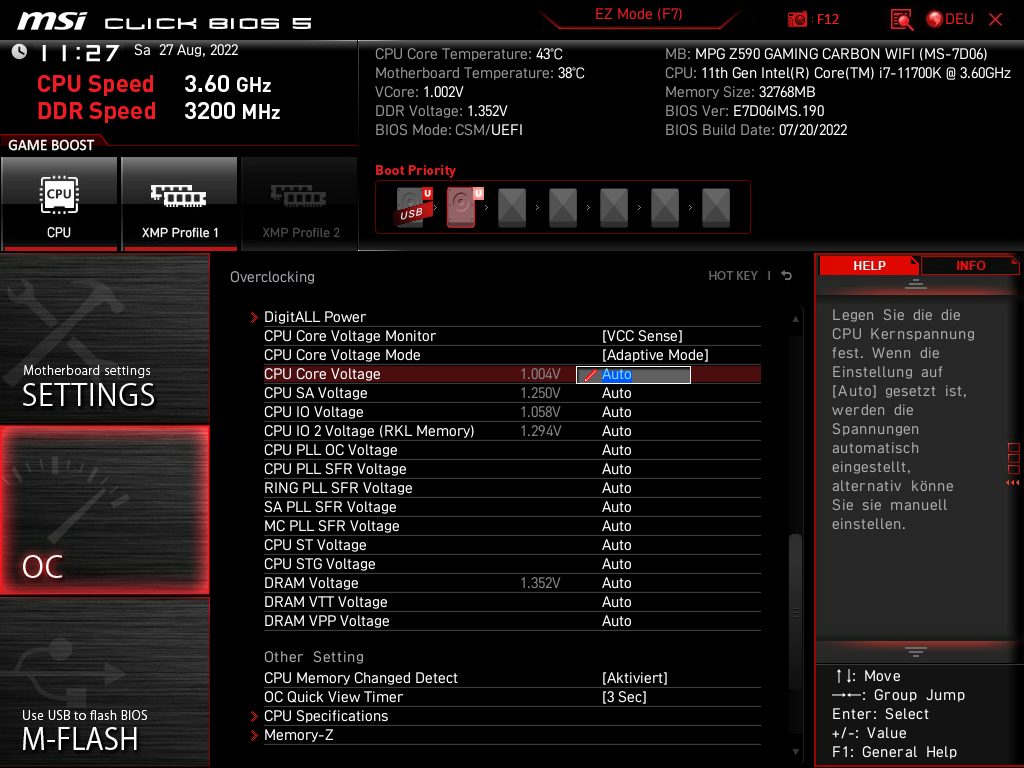
Task: Switch to EZ Mode (F7)
Action: 638,14
